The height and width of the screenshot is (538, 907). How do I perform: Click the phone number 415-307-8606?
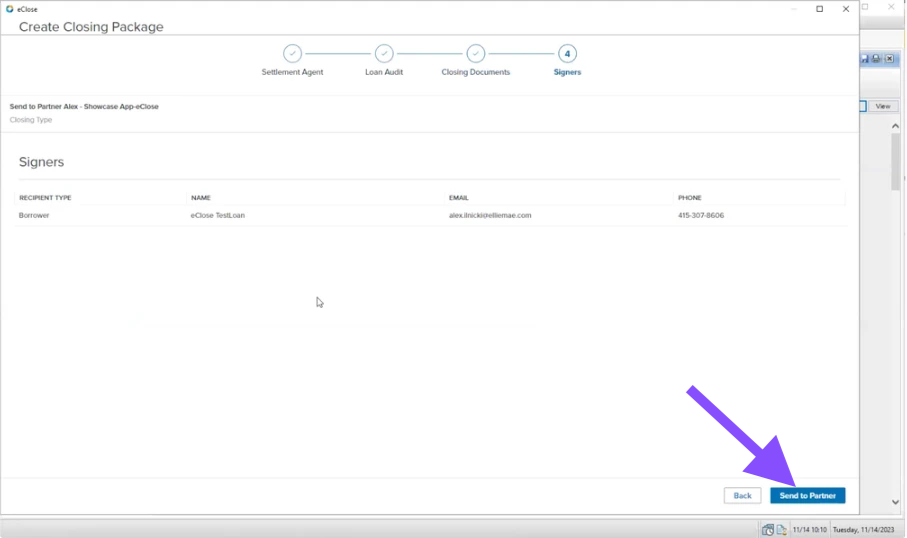[x=700, y=215]
